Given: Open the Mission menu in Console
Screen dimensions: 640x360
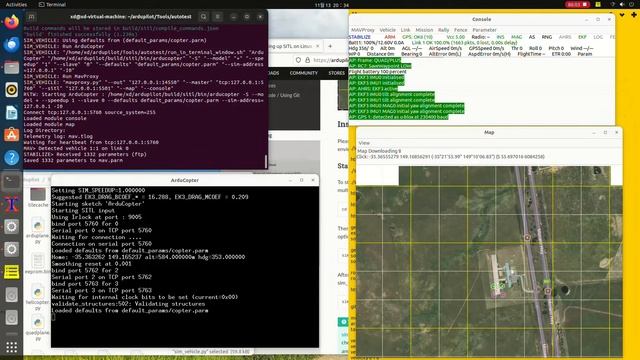Looking at the screenshot, I should click(x=424, y=30).
